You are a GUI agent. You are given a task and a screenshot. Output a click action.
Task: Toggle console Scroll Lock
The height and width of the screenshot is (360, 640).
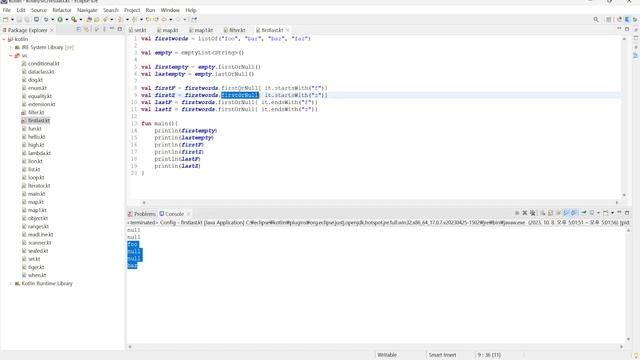pyautogui.click(x=550, y=213)
